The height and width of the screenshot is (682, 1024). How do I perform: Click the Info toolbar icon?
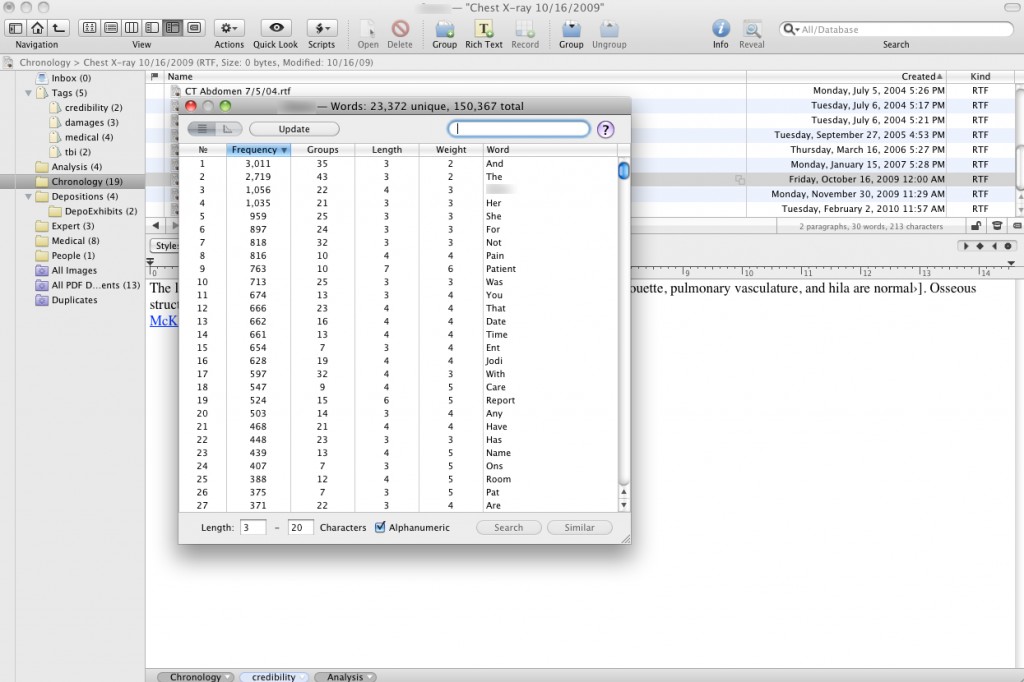click(x=720, y=30)
